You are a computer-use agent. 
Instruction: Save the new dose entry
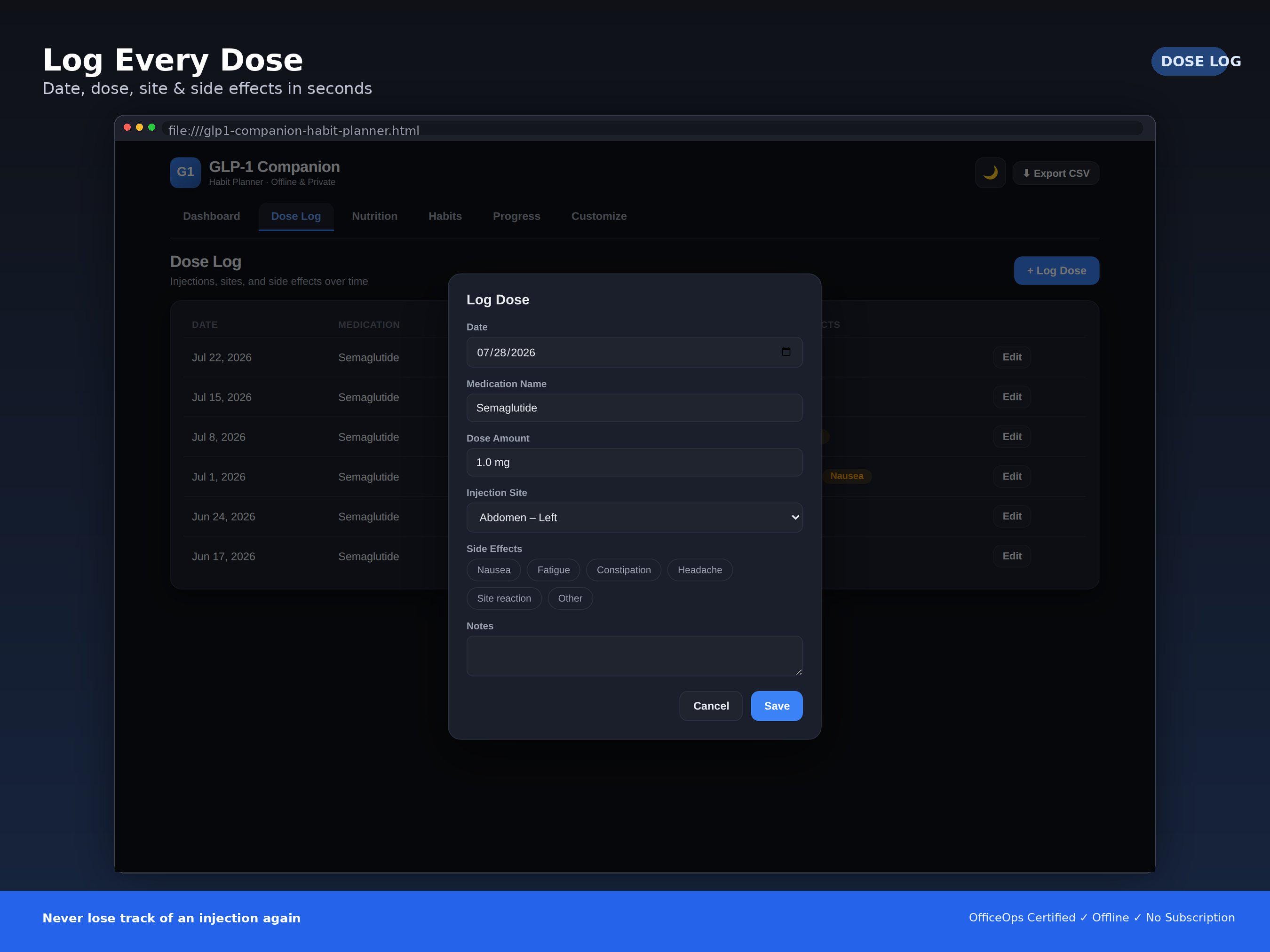776,706
